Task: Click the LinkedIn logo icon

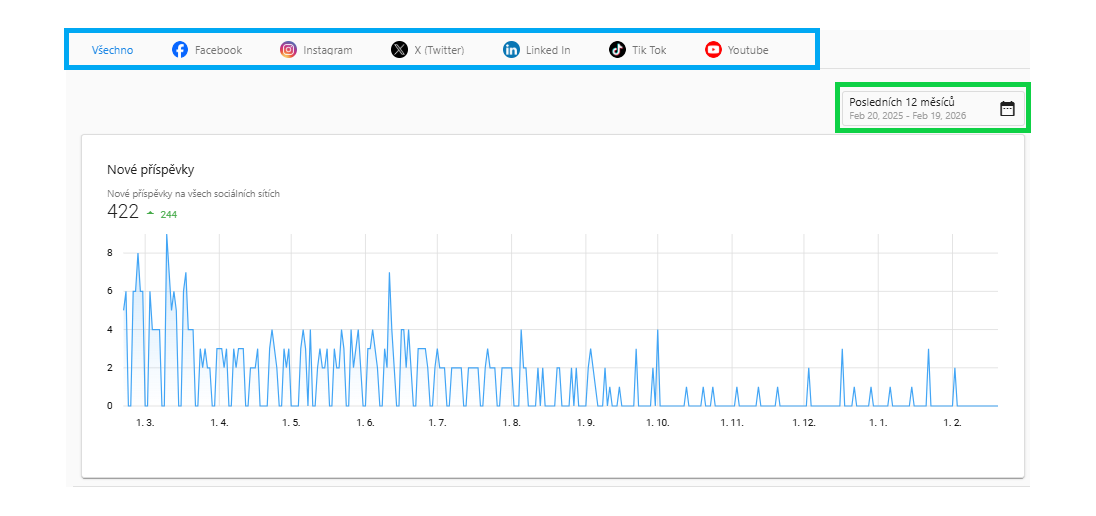Action: 511,50
